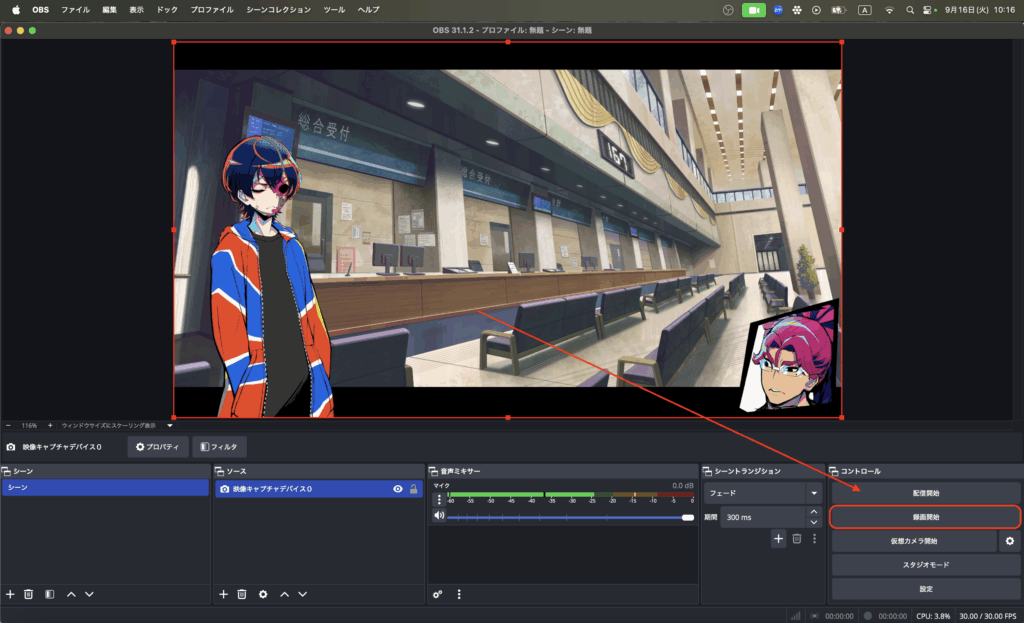This screenshot has width=1024, height=623.
Task: Open the ファイル menu
Action: coord(75,9)
